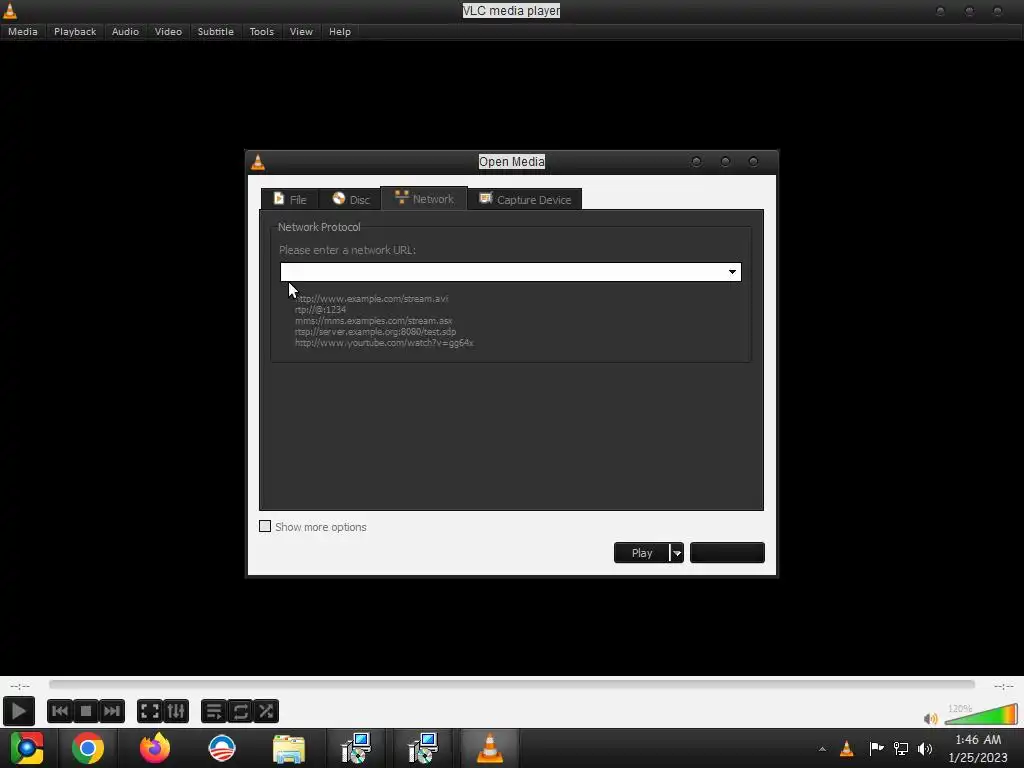Toggle the playlist view icon
1024x768 pixels.
click(x=214, y=711)
